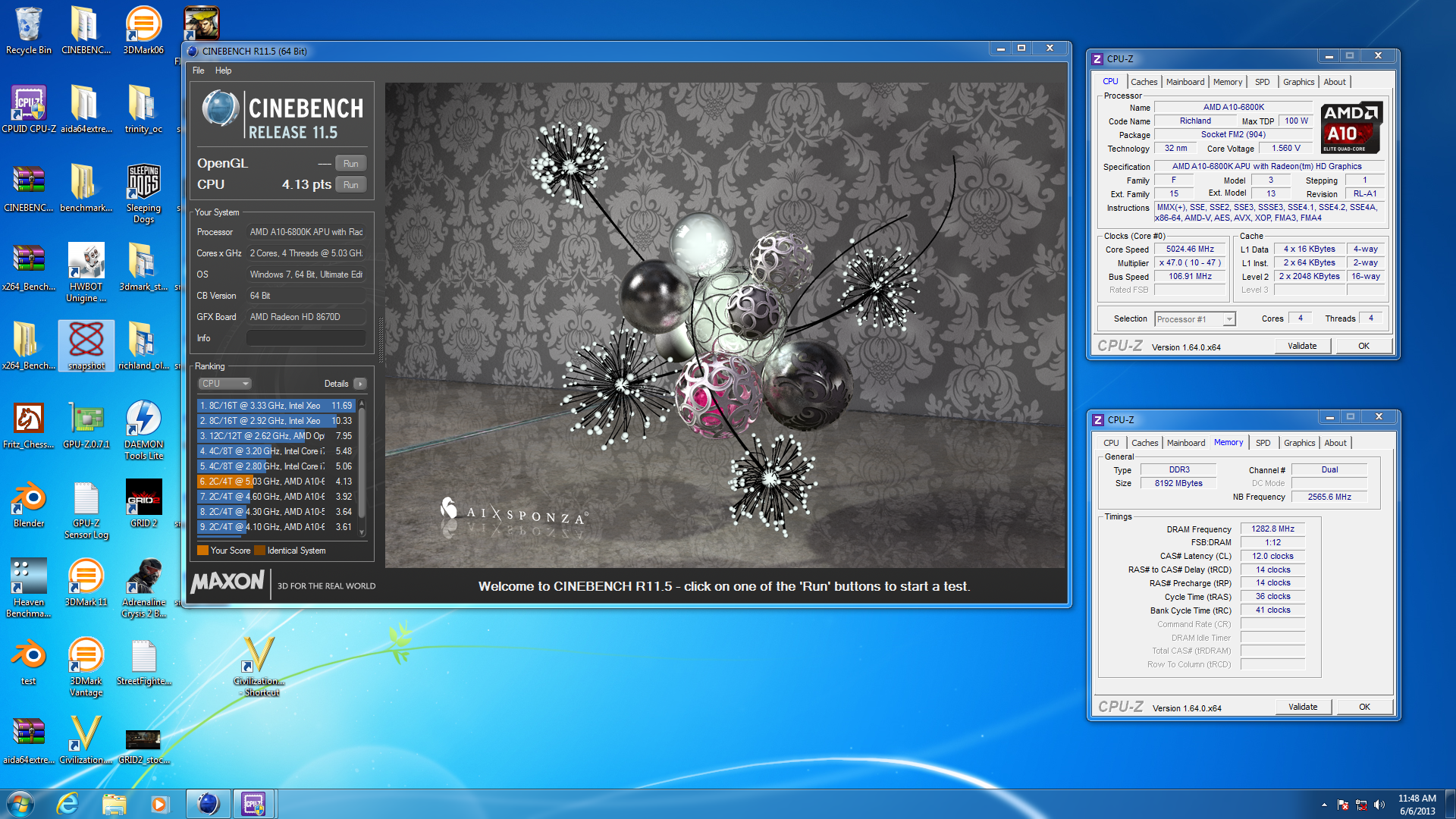
Task: Expand ranking Details arrow button
Action: [360, 384]
